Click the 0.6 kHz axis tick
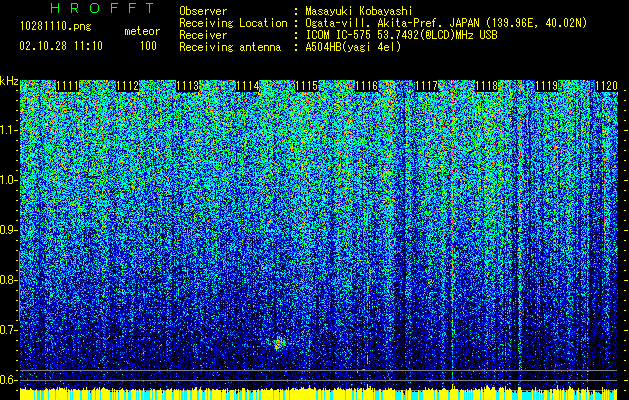The height and width of the screenshot is (400, 629). [x=8, y=380]
